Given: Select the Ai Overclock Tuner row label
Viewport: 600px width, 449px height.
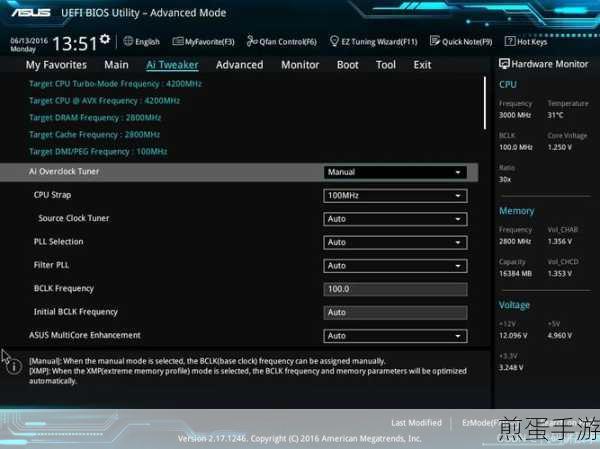Looking at the screenshot, I should click(x=64, y=171).
